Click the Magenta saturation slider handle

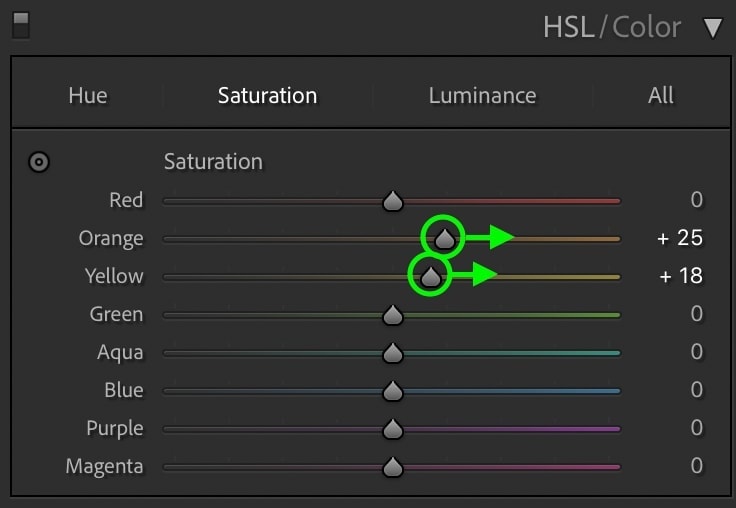point(392,467)
